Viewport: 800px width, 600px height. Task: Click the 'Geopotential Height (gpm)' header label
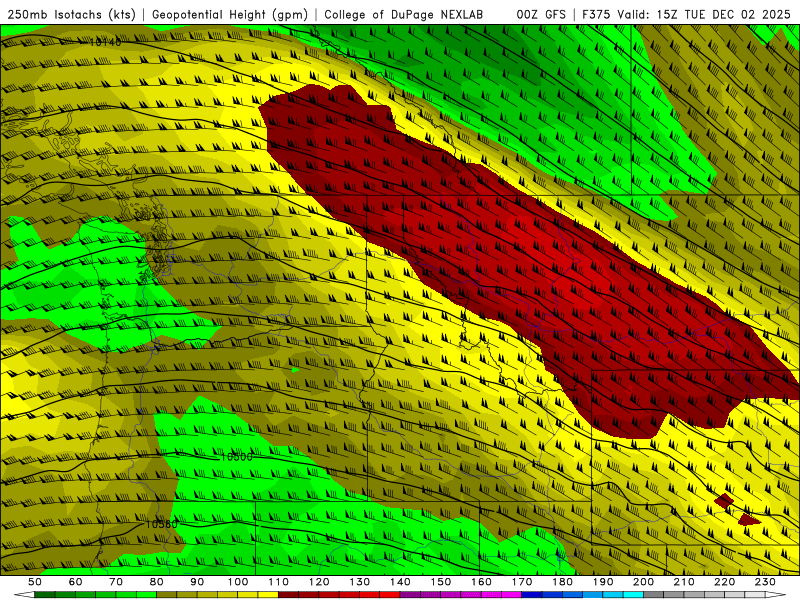230,15
